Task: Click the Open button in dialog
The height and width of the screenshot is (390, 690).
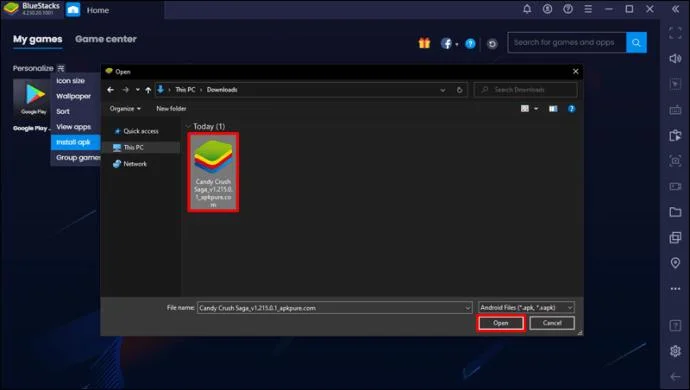Action: 501,323
